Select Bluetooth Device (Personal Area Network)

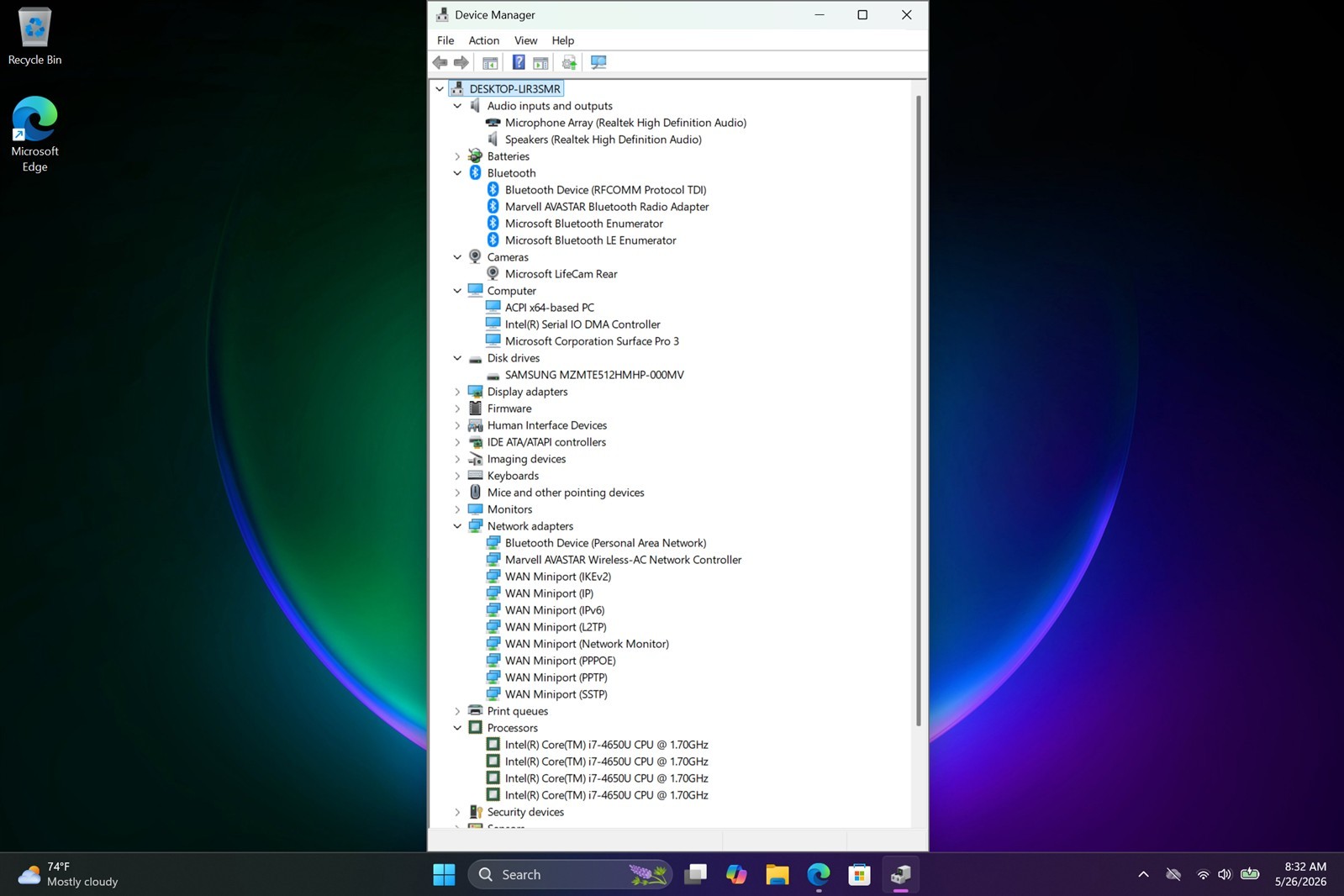(x=605, y=543)
